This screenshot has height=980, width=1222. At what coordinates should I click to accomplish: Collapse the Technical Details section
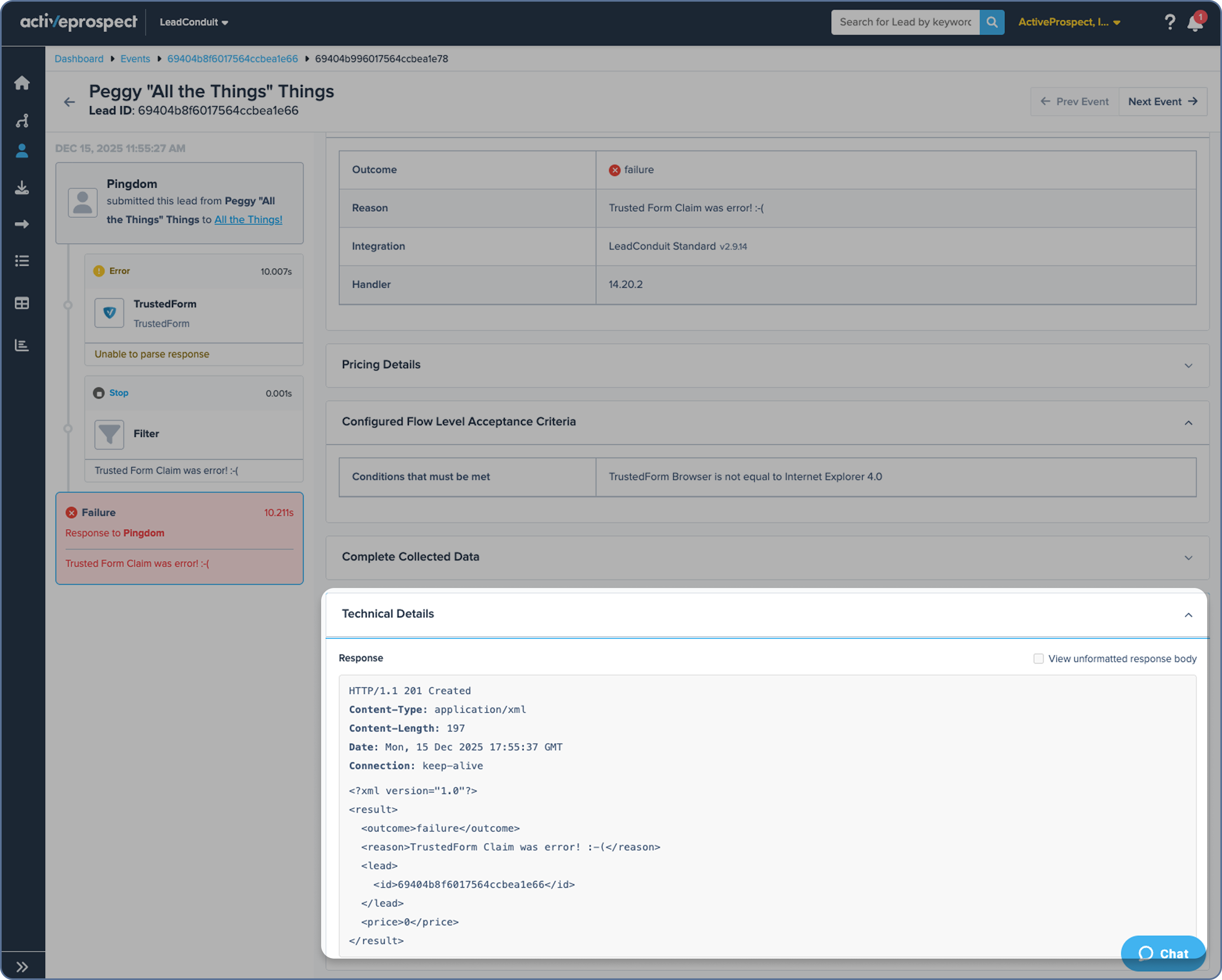click(767, 614)
